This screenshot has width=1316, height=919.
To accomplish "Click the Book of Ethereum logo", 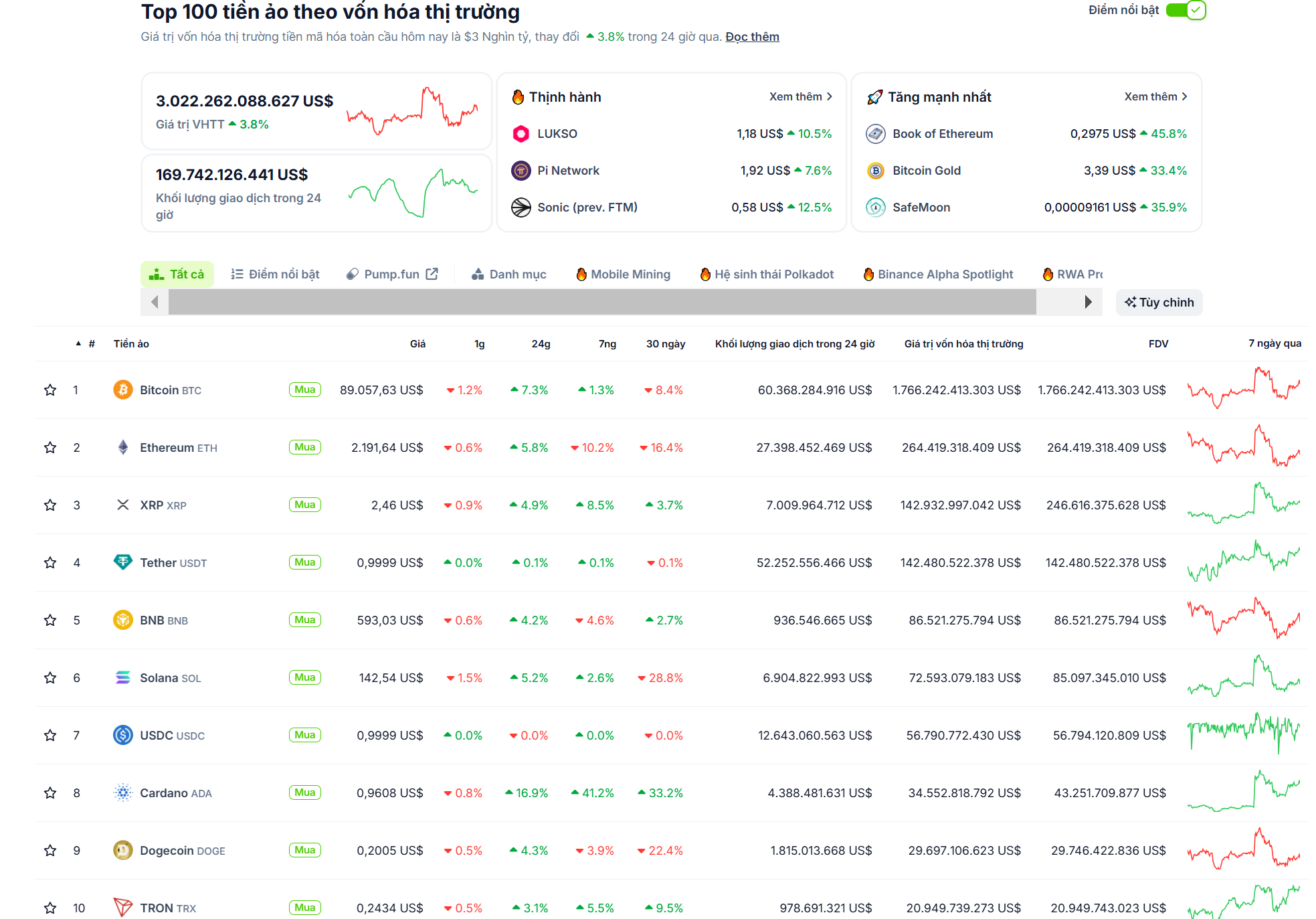I will click(876, 134).
